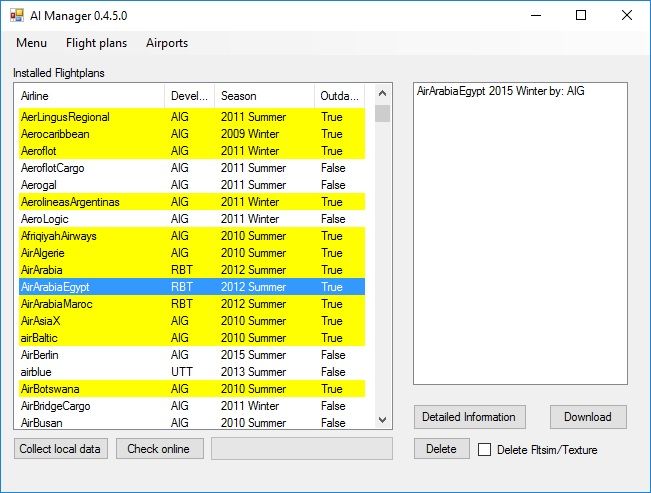The height and width of the screenshot is (493, 651).
Task: Open the Flight plans menu
Action: [x=96, y=43]
